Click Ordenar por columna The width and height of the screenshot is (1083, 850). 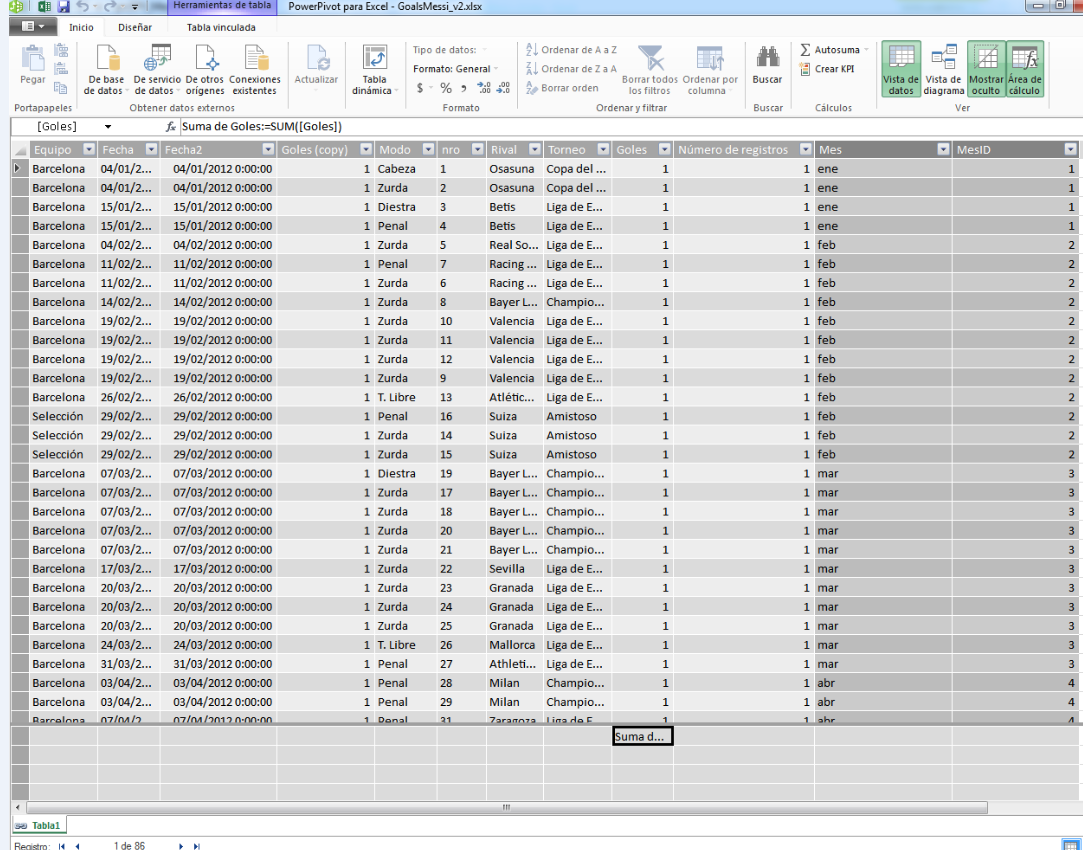tap(710, 70)
